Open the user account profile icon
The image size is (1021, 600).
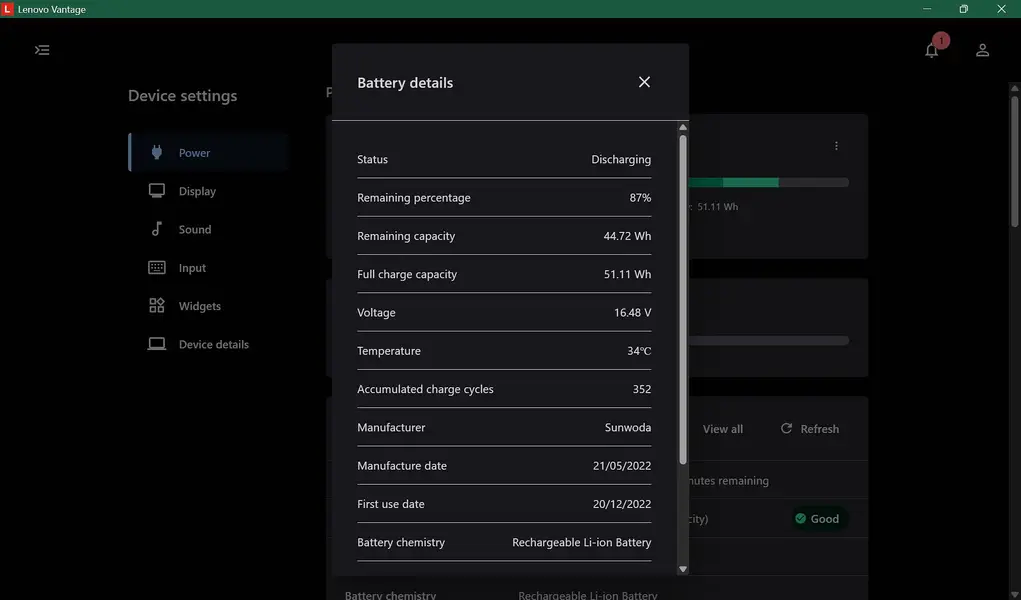(983, 50)
